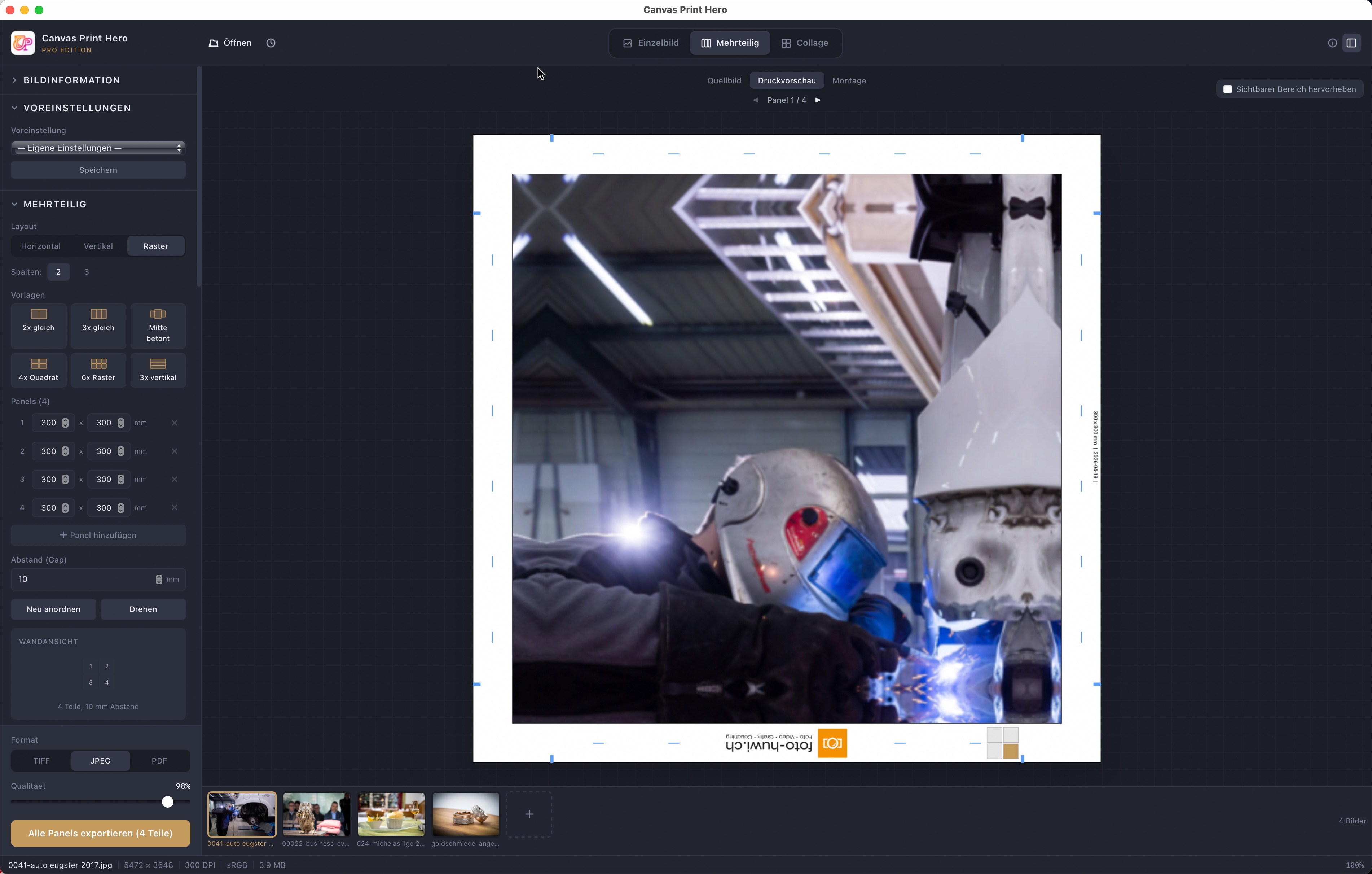Collapse the MEHRTEILIG section

point(55,204)
